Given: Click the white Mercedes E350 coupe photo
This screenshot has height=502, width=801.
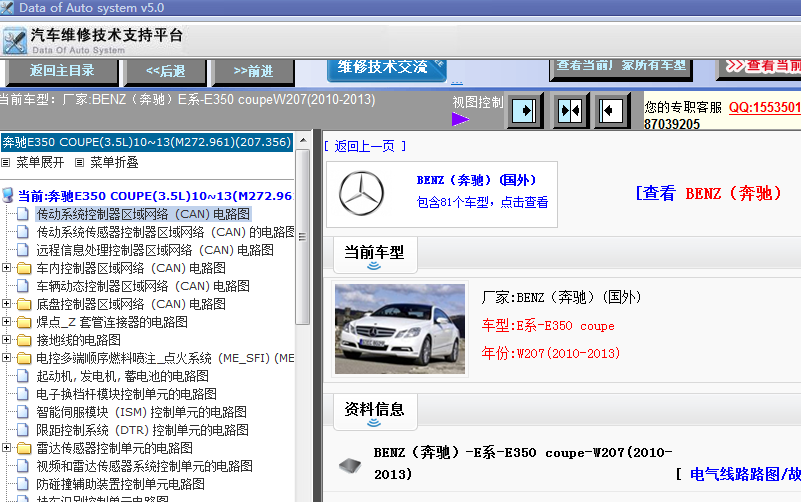Looking at the screenshot, I should 400,329.
